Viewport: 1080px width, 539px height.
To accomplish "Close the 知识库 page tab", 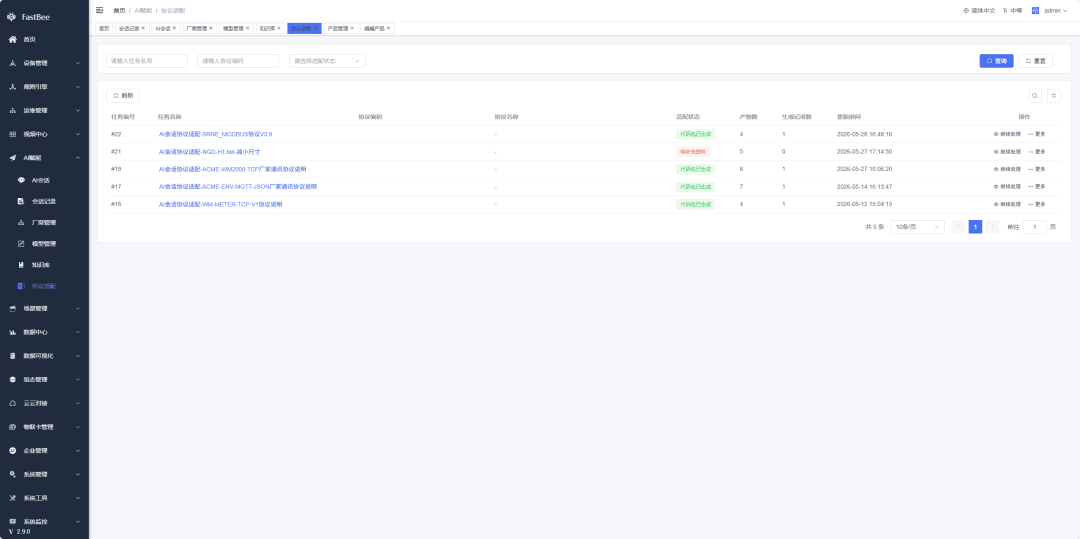I will (x=279, y=28).
